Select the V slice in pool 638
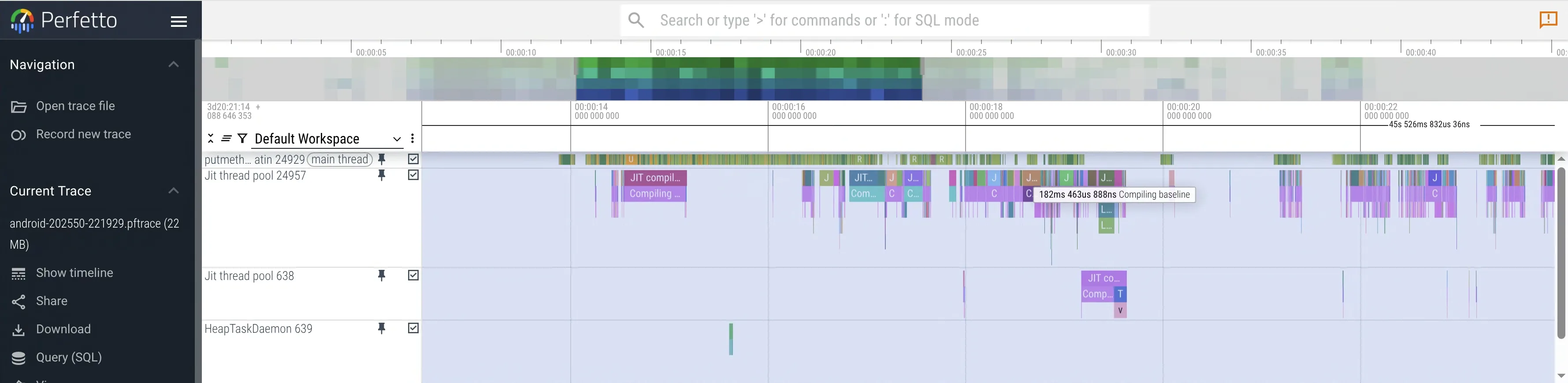This screenshot has height=383, width=1568. pyautogui.click(x=1120, y=310)
